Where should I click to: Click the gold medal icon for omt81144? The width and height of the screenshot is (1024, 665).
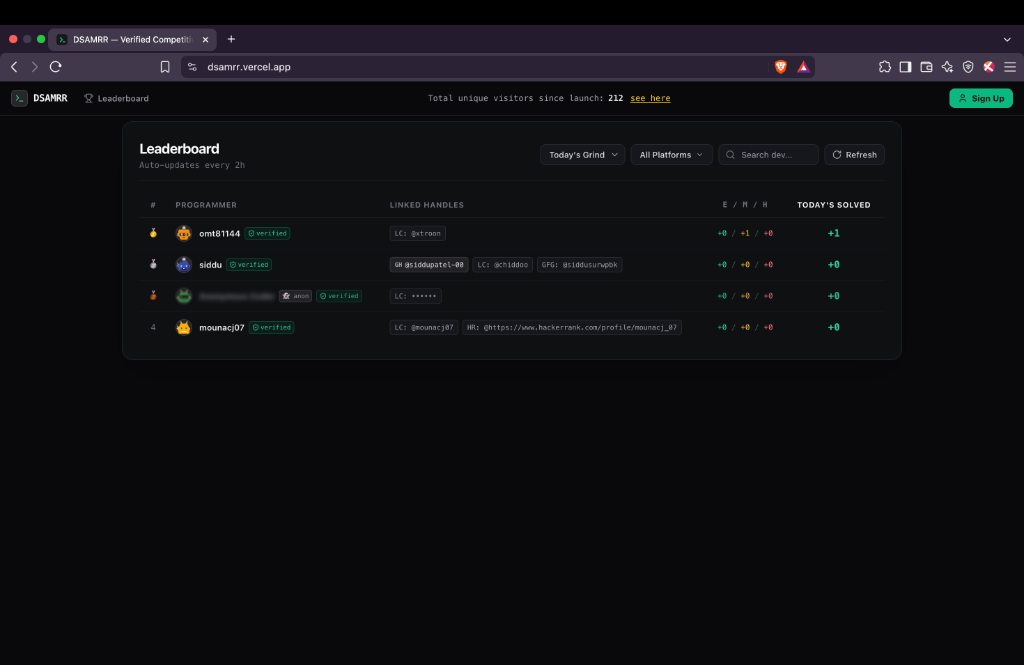pos(153,233)
